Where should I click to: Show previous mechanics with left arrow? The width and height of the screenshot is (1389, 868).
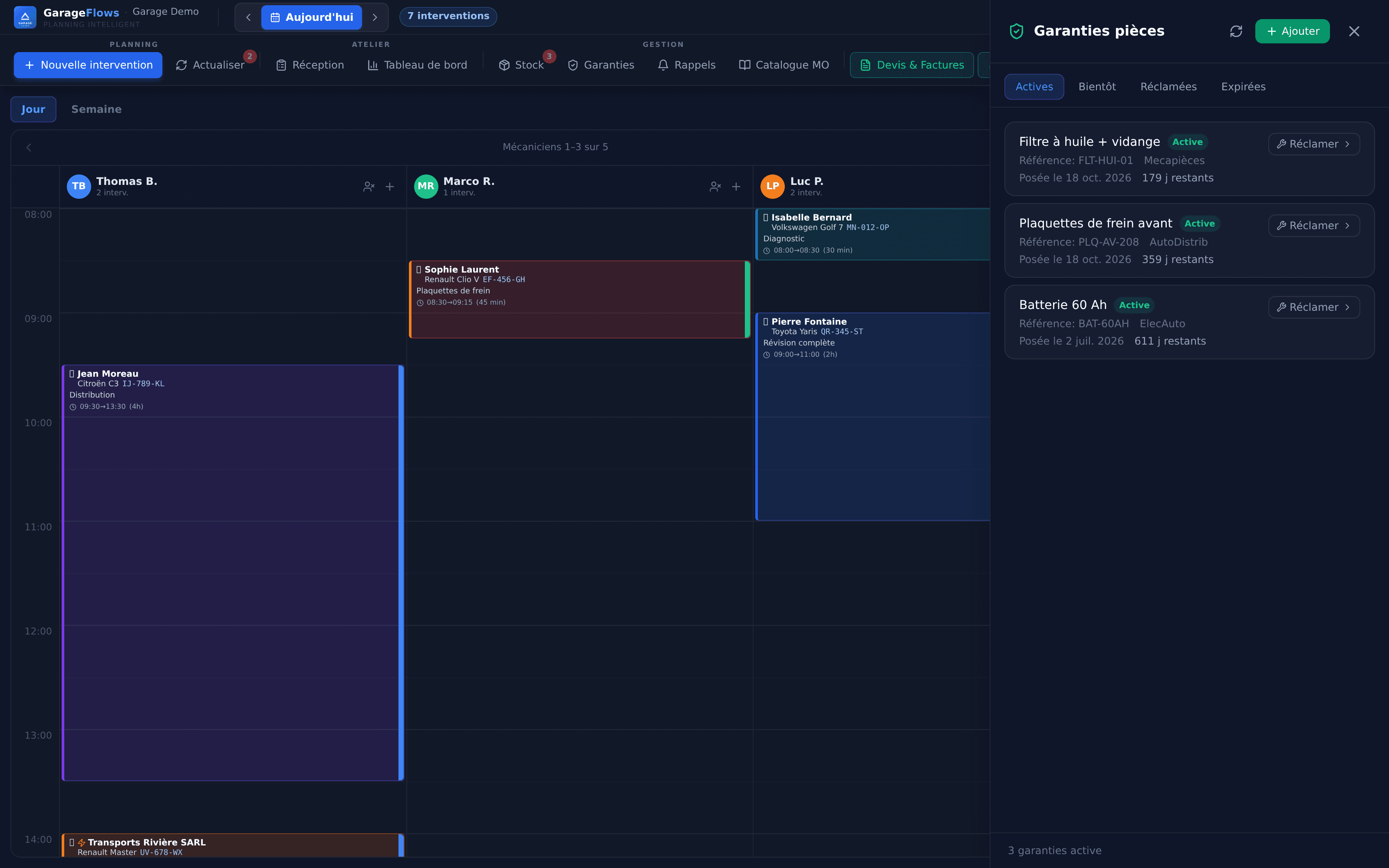click(29, 148)
